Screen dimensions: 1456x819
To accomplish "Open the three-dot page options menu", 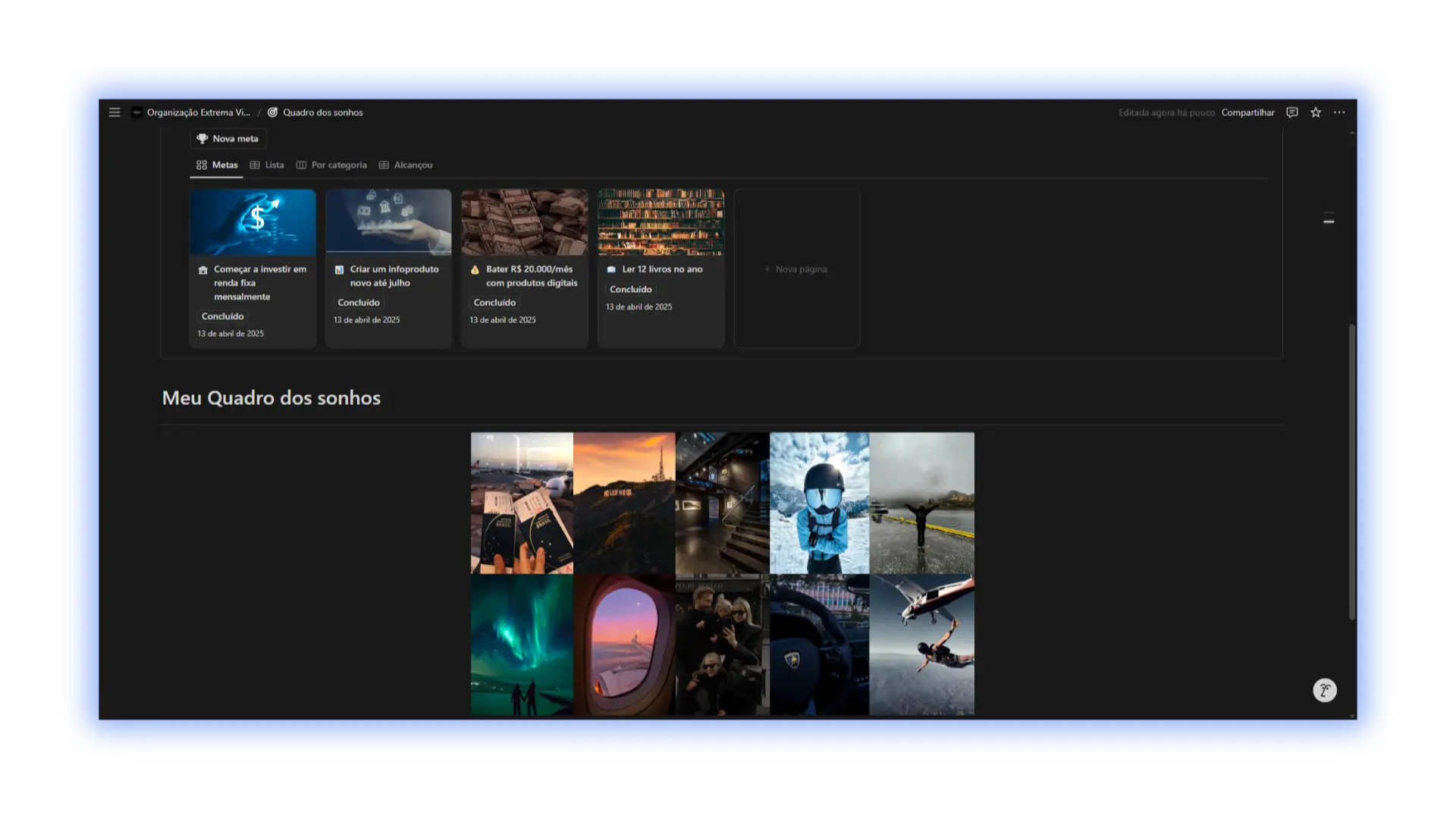I will tap(1339, 112).
